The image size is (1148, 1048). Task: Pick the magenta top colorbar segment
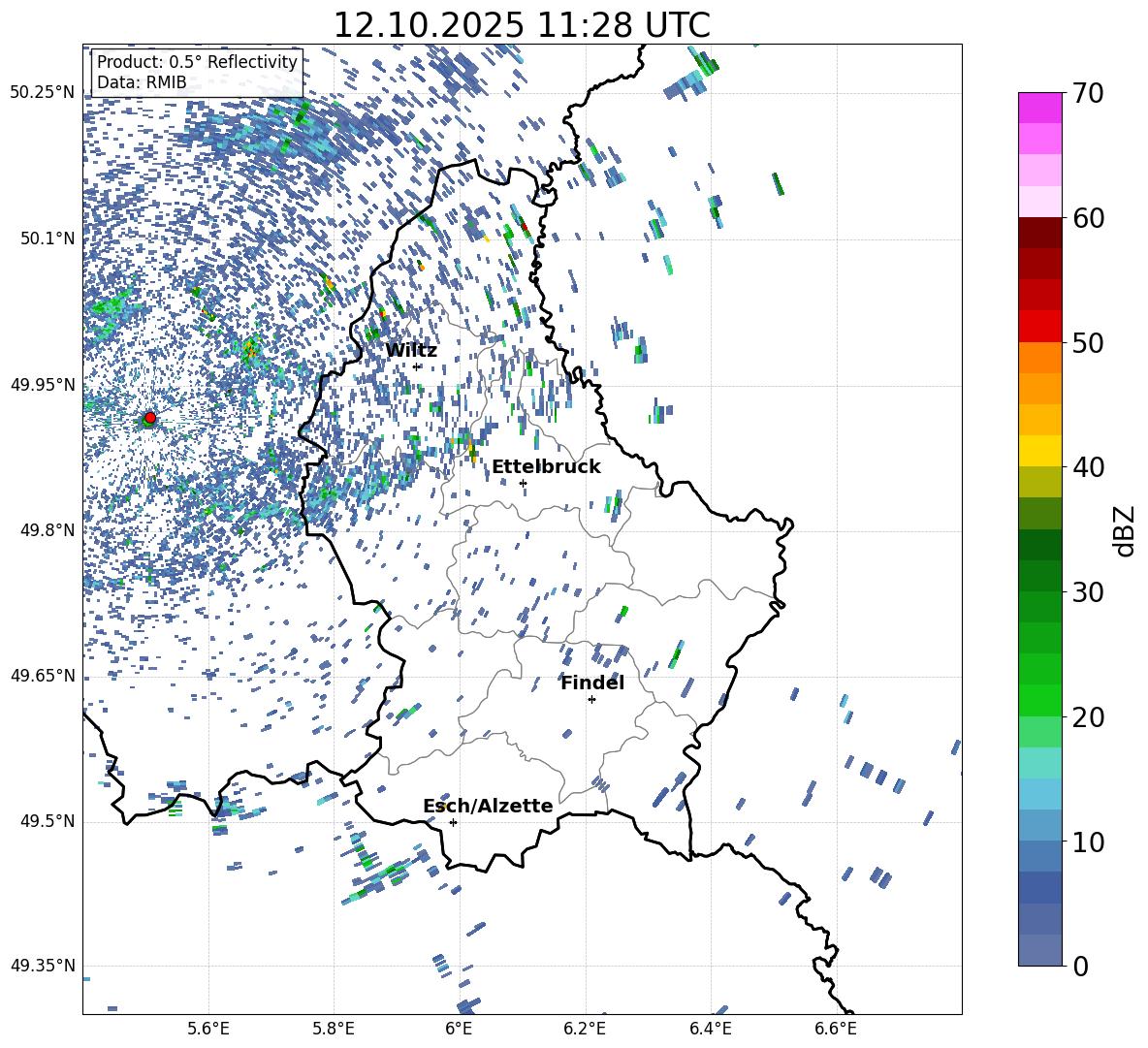tap(1040, 108)
